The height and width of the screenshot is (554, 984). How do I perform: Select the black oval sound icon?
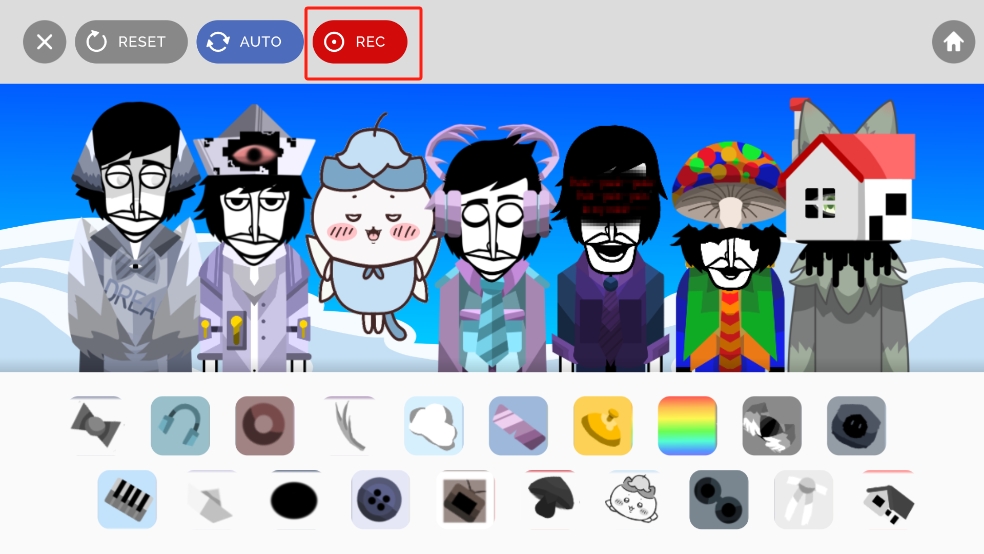coord(294,499)
